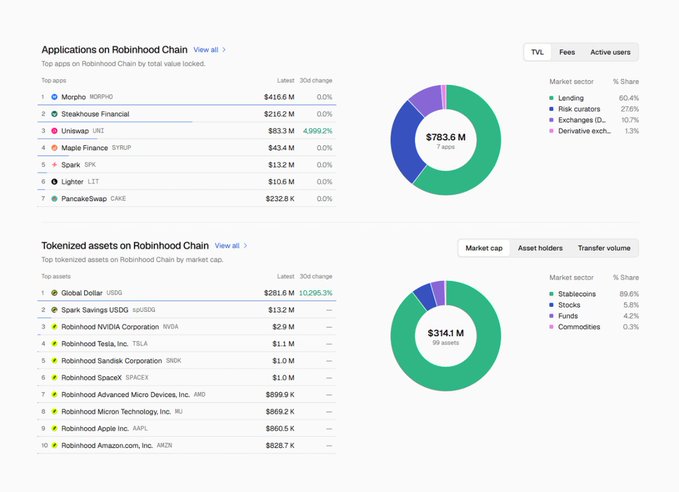Open the Steakhouse Financial app name
Screen dimensions: 679x492
(95, 114)
